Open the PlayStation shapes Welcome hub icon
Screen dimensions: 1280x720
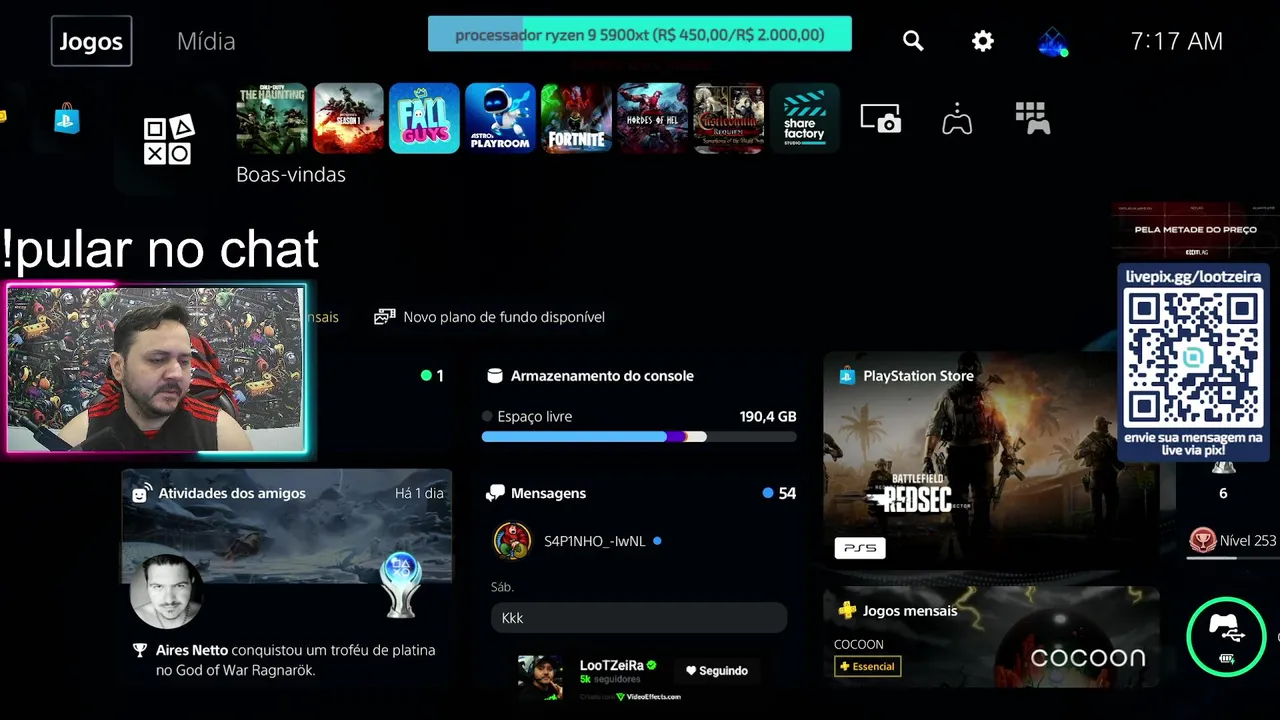click(x=168, y=140)
